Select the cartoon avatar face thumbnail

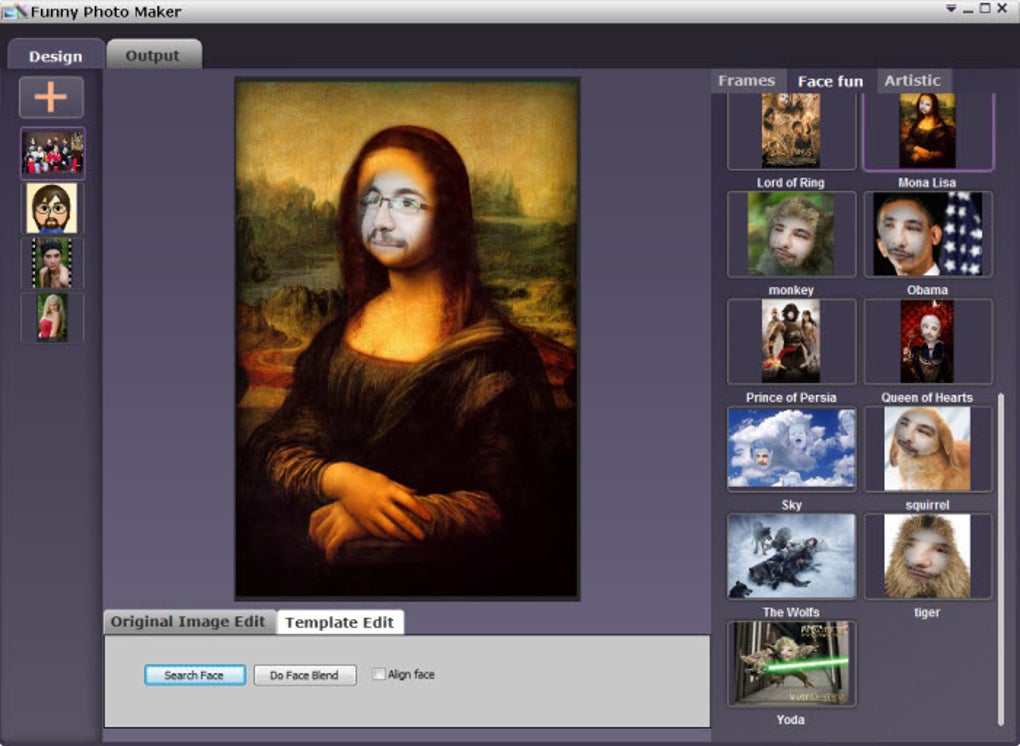[x=52, y=208]
